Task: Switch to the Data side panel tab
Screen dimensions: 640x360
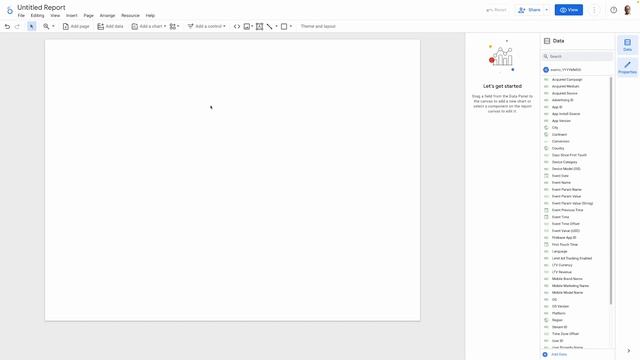Action: click(627, 45)
